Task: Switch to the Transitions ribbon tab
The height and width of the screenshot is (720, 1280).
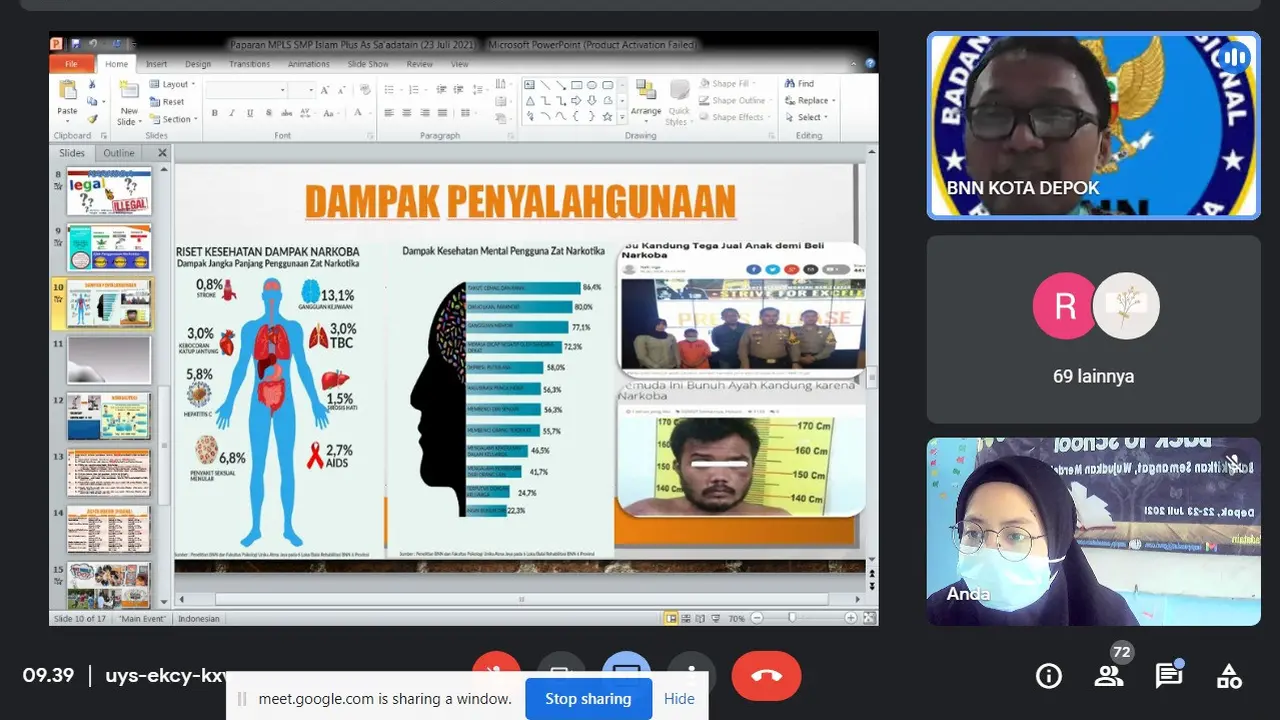Action: point(249,64)
